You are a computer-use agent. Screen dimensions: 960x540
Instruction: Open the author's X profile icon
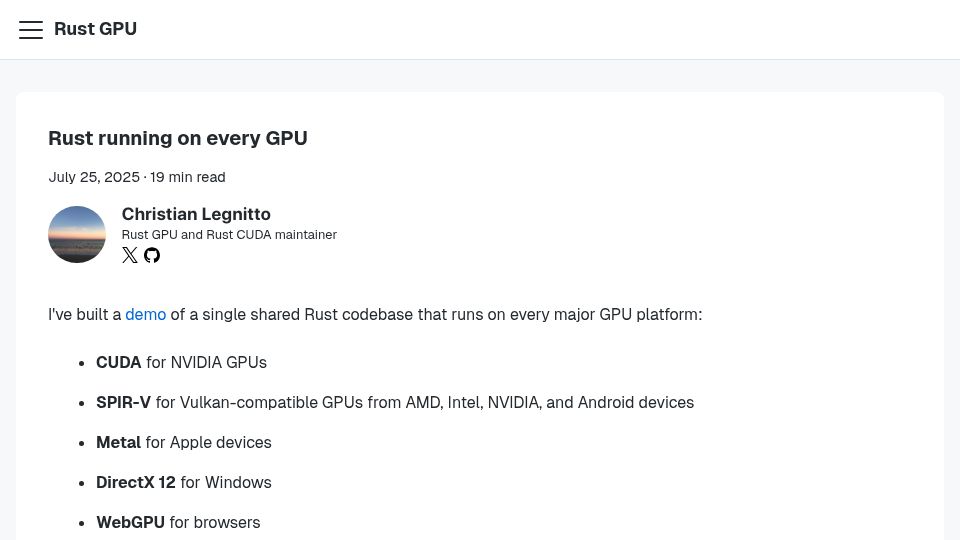tap(130, 255)
